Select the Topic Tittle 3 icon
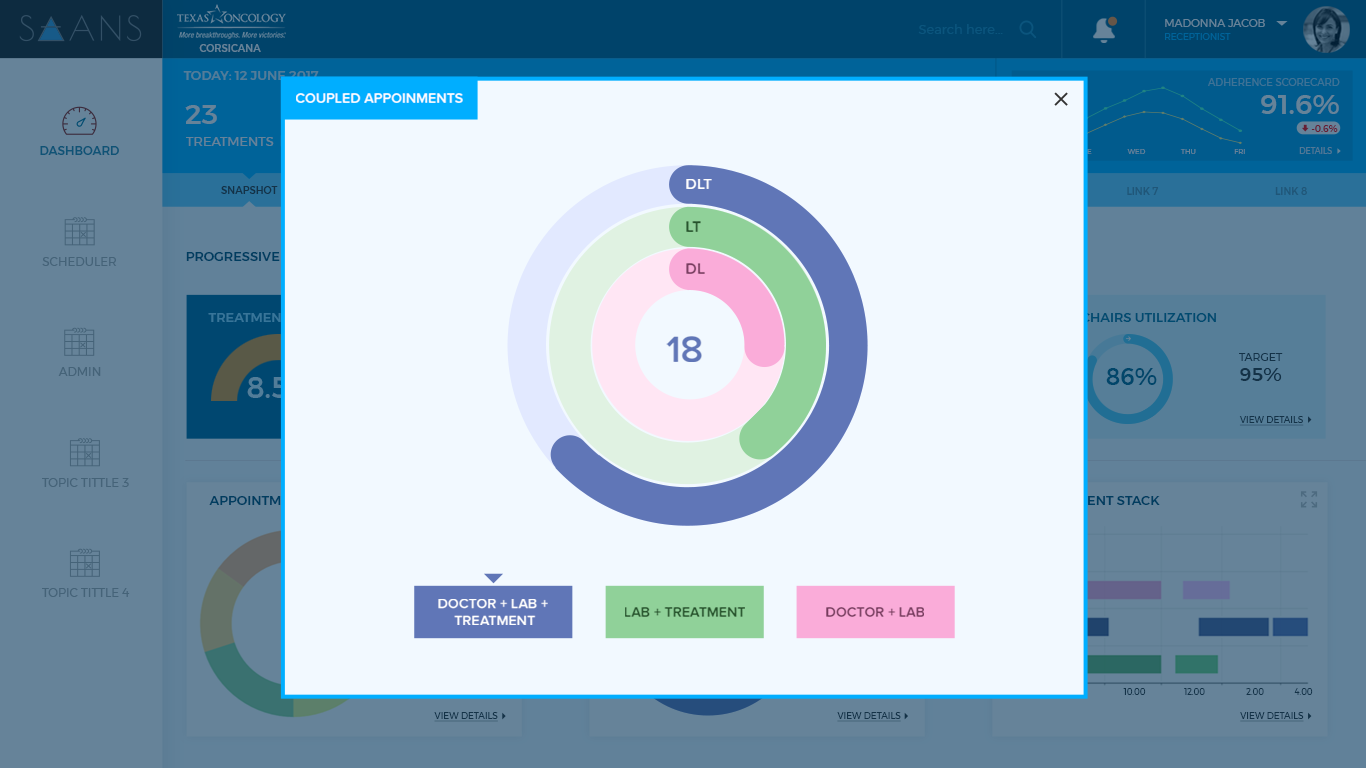The width and height of the screenshot is (1366, 768). (85, 453)
